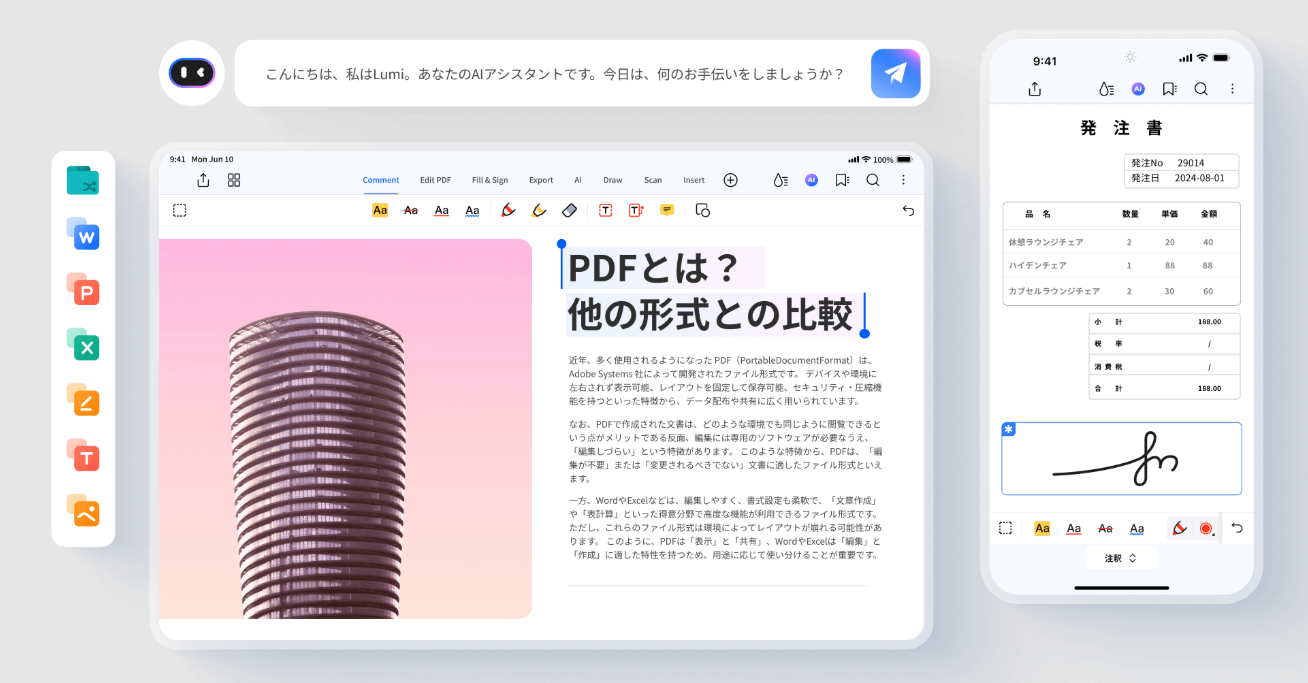Select the yellow highlight text tool on tablet
This screenshot has width=1308, height=683.
[x=380, y=210]
